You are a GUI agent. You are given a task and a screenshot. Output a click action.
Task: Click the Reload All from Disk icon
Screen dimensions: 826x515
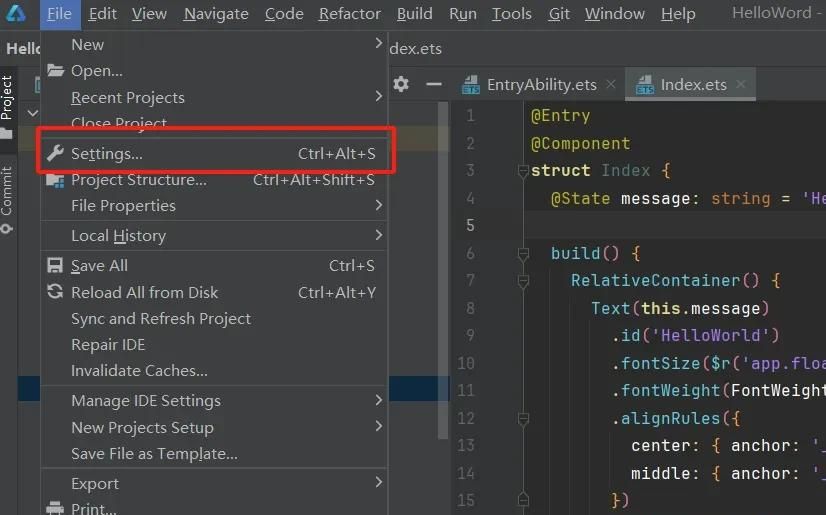point(55,292)
